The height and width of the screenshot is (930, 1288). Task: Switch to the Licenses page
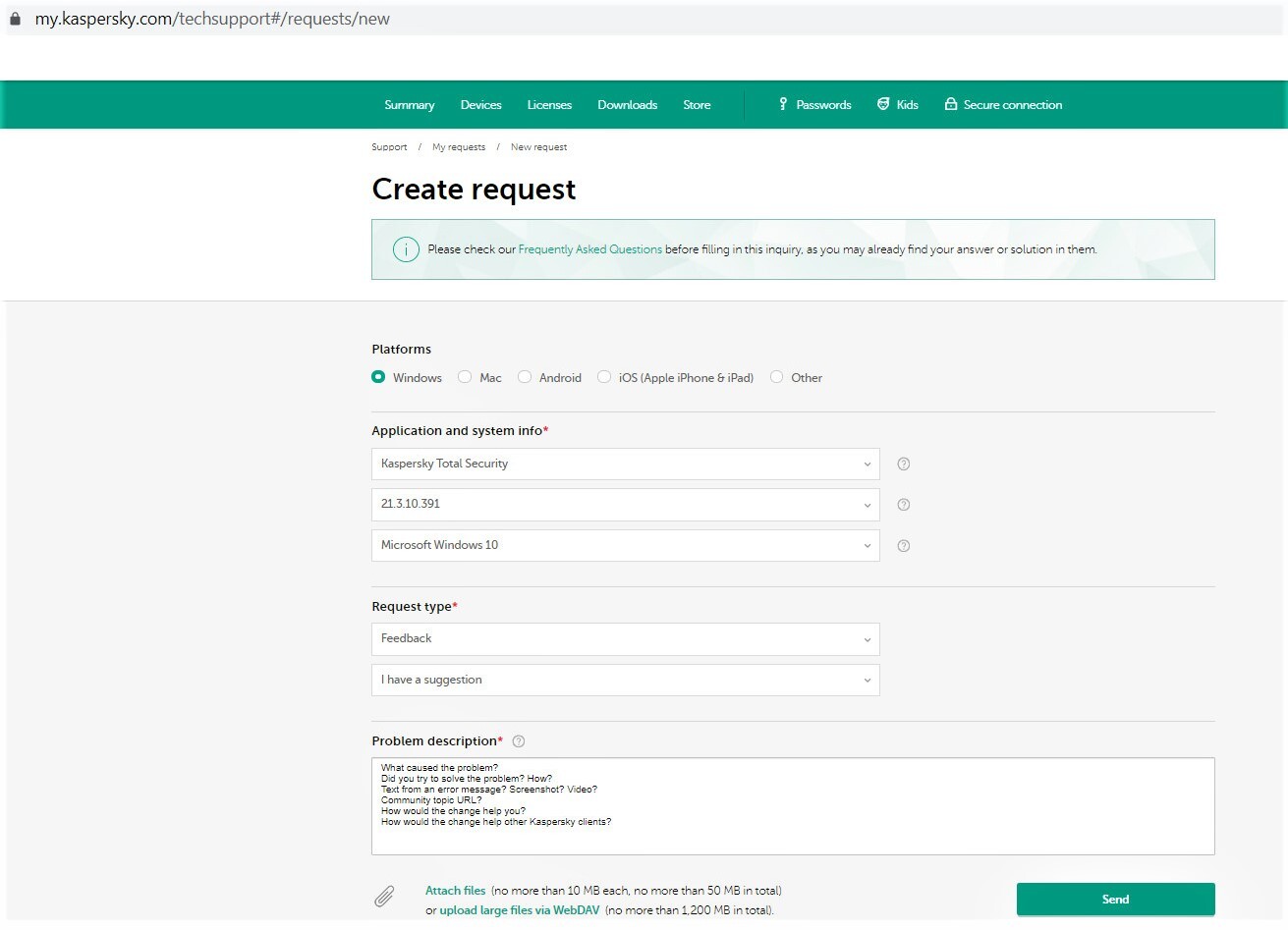click(549, 105)
